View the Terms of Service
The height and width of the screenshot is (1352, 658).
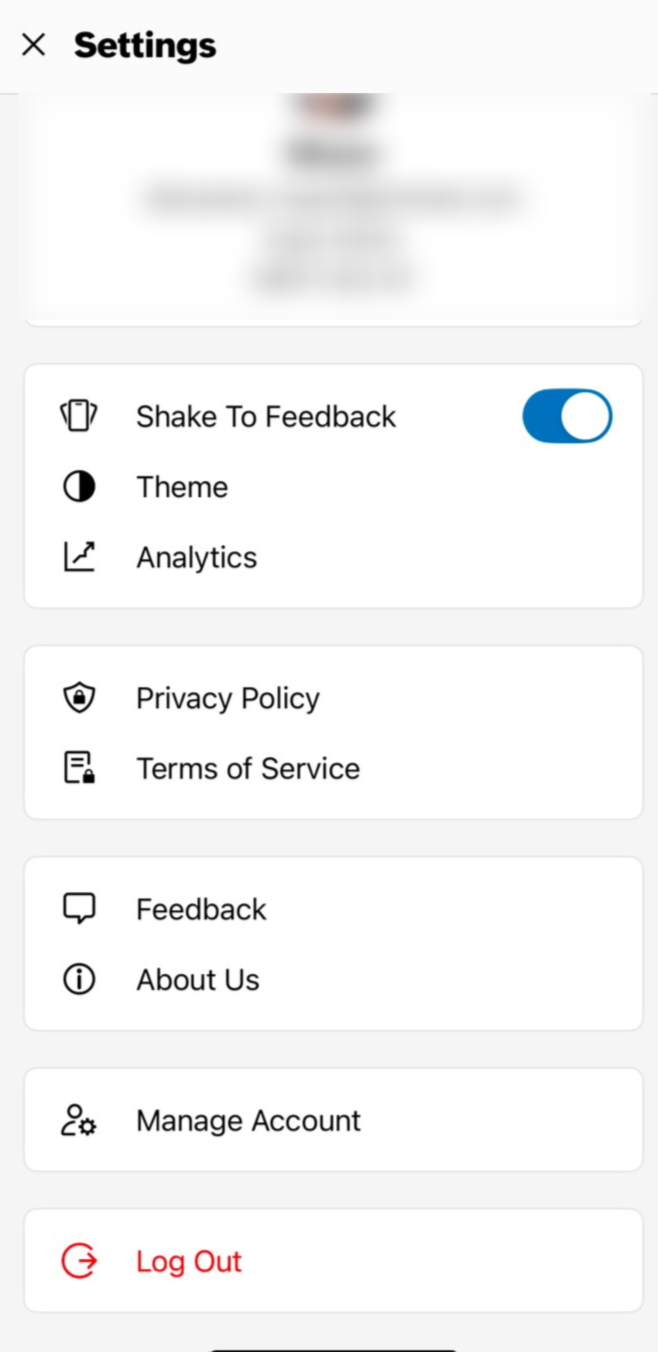tap(248, 768)
